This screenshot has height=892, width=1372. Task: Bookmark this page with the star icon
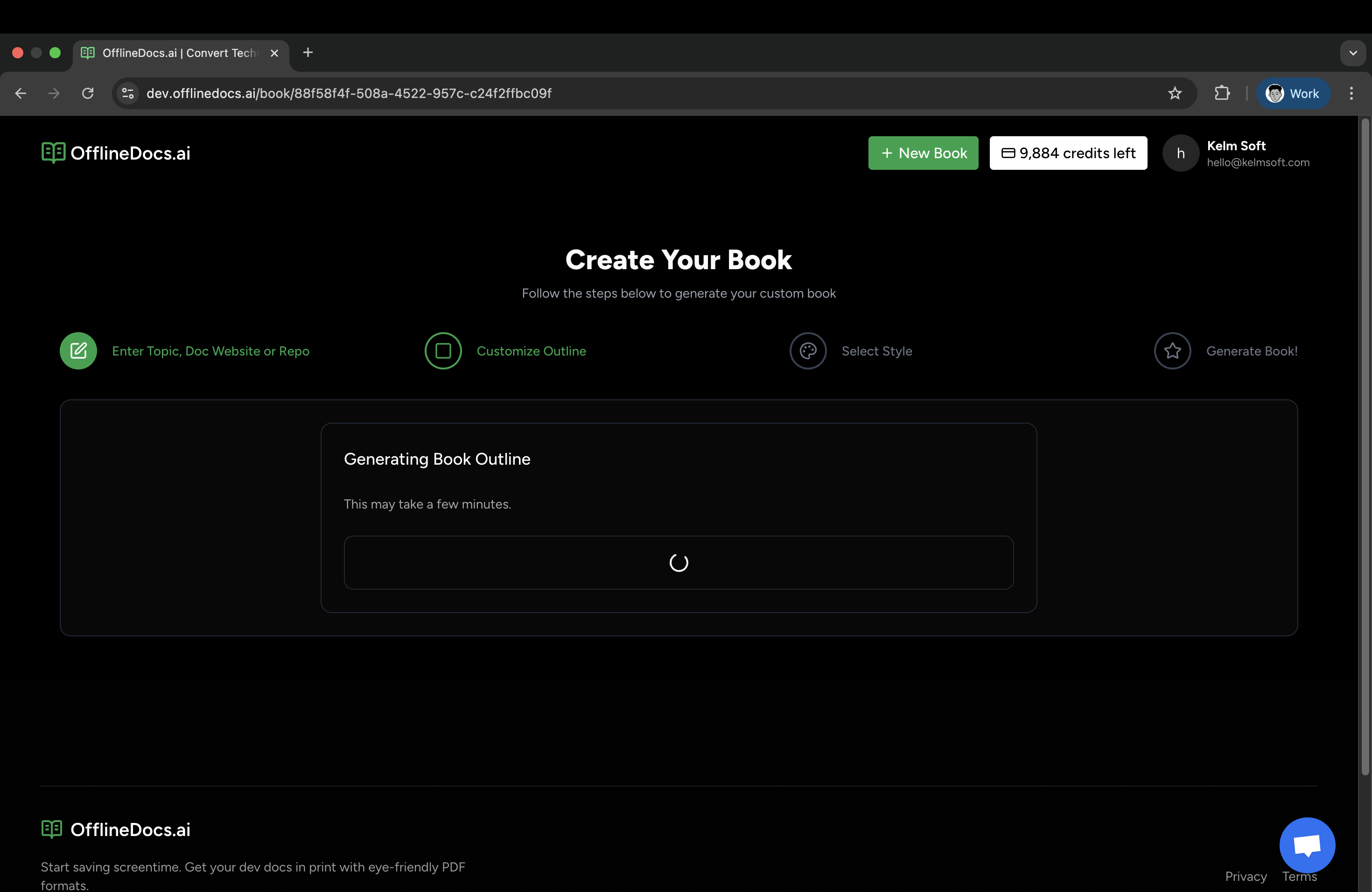tap(1176, 93)
